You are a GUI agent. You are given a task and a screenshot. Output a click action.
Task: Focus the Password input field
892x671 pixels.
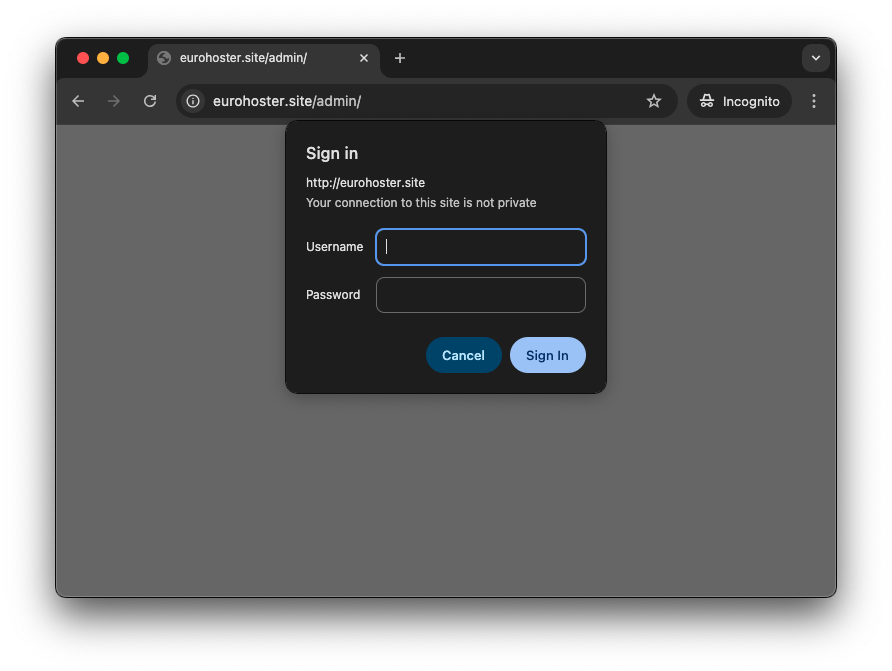click(x=481, y=295)
